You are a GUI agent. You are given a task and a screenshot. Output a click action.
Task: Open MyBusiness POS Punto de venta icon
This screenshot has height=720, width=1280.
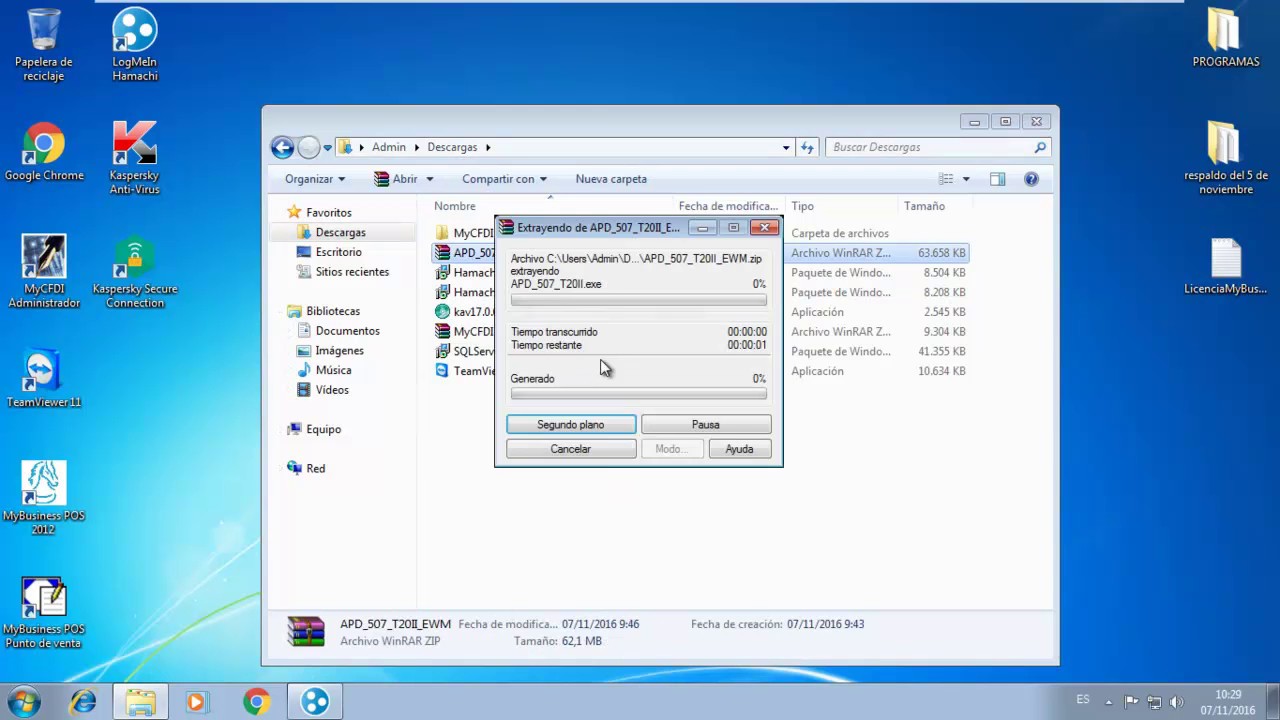pyautogui.click(x=44, y=613)
